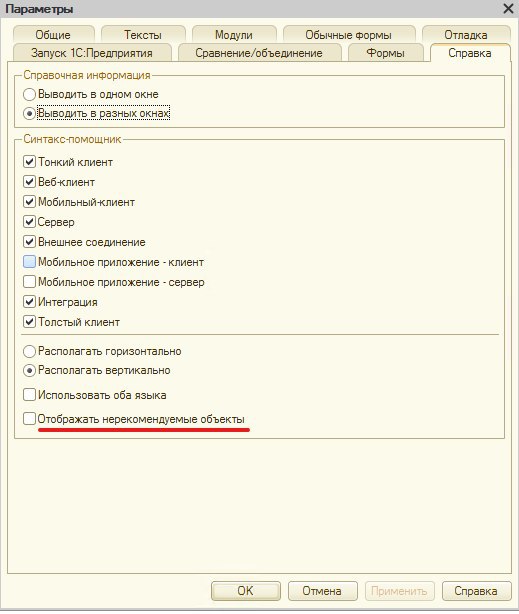Select Располагать вертикально radio option
The image size is (519, 614).
(x=29, y=370)
